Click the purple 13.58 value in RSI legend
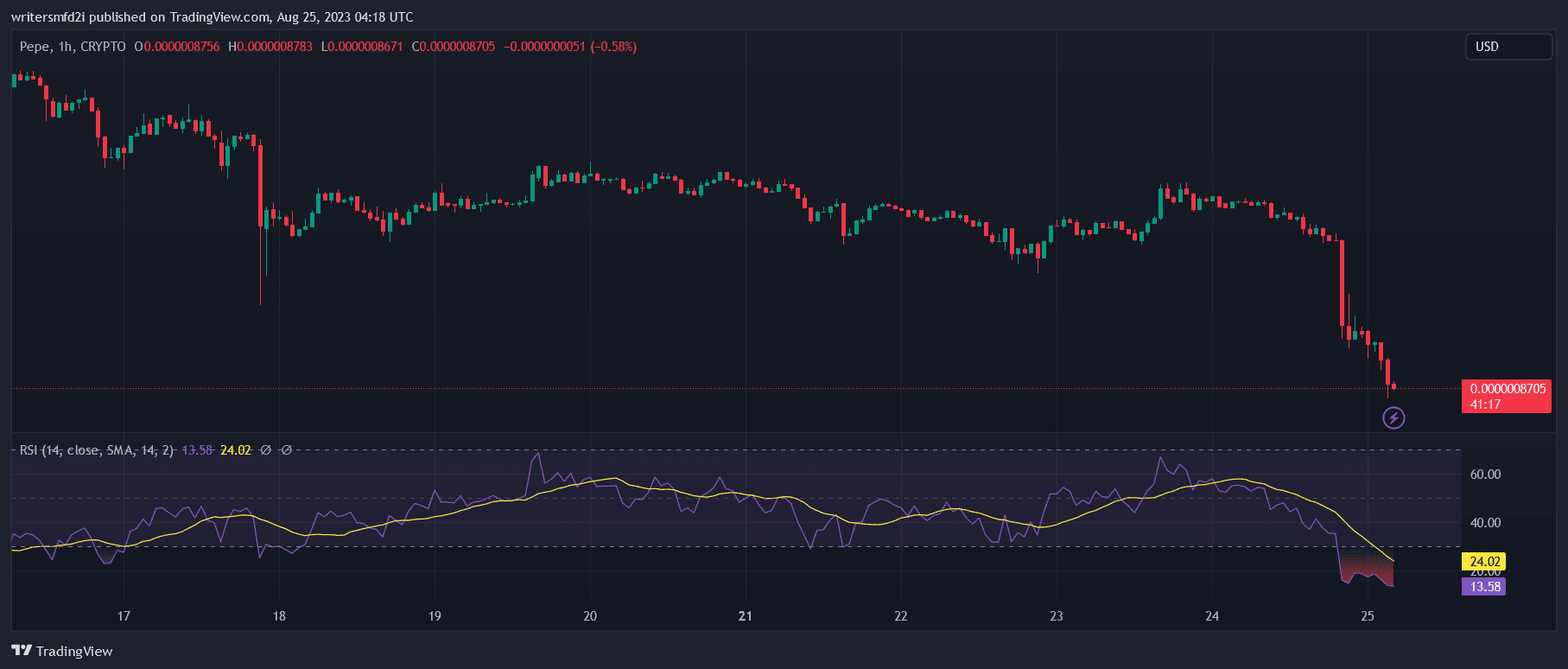The height and width of the screenshot is (669, 1568). (x=197, y=450)
